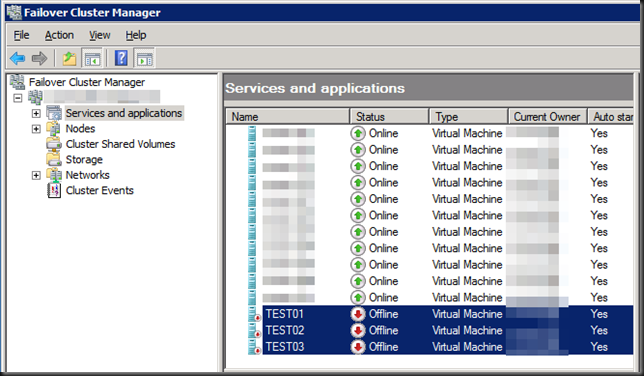Click the Services and applications tree icon

pos(54,113)
